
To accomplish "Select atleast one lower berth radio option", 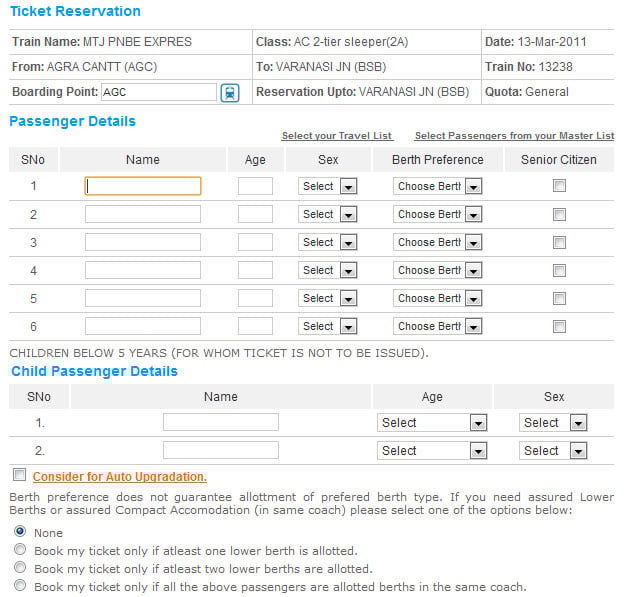I will click(20, 550).
